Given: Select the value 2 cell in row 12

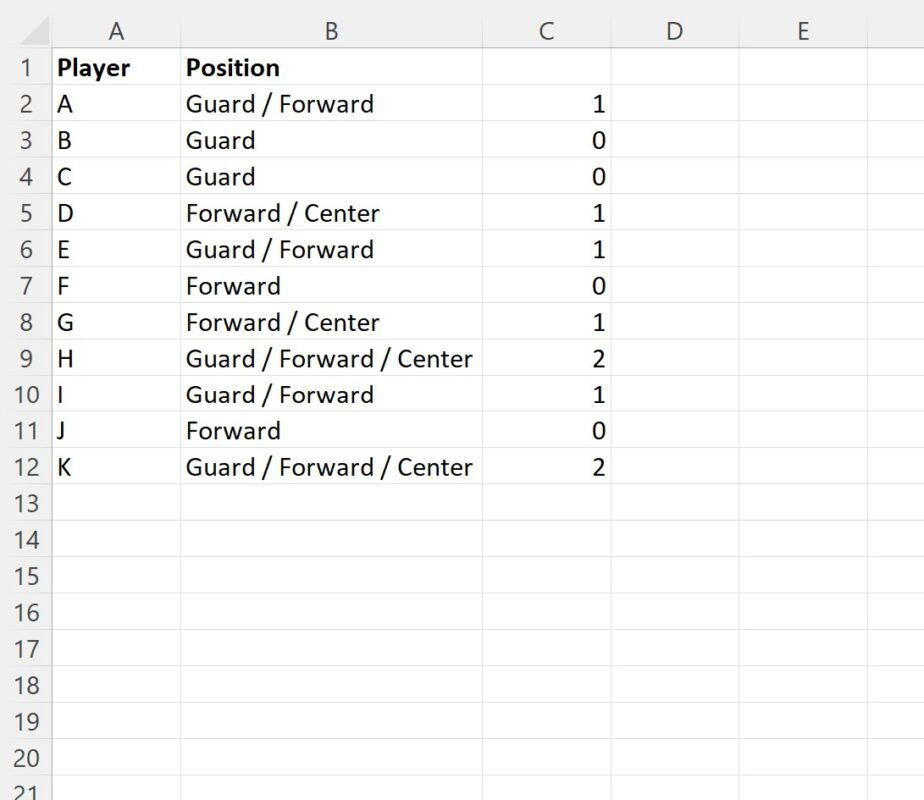Looking at the screenshot, I should point(546,468).
